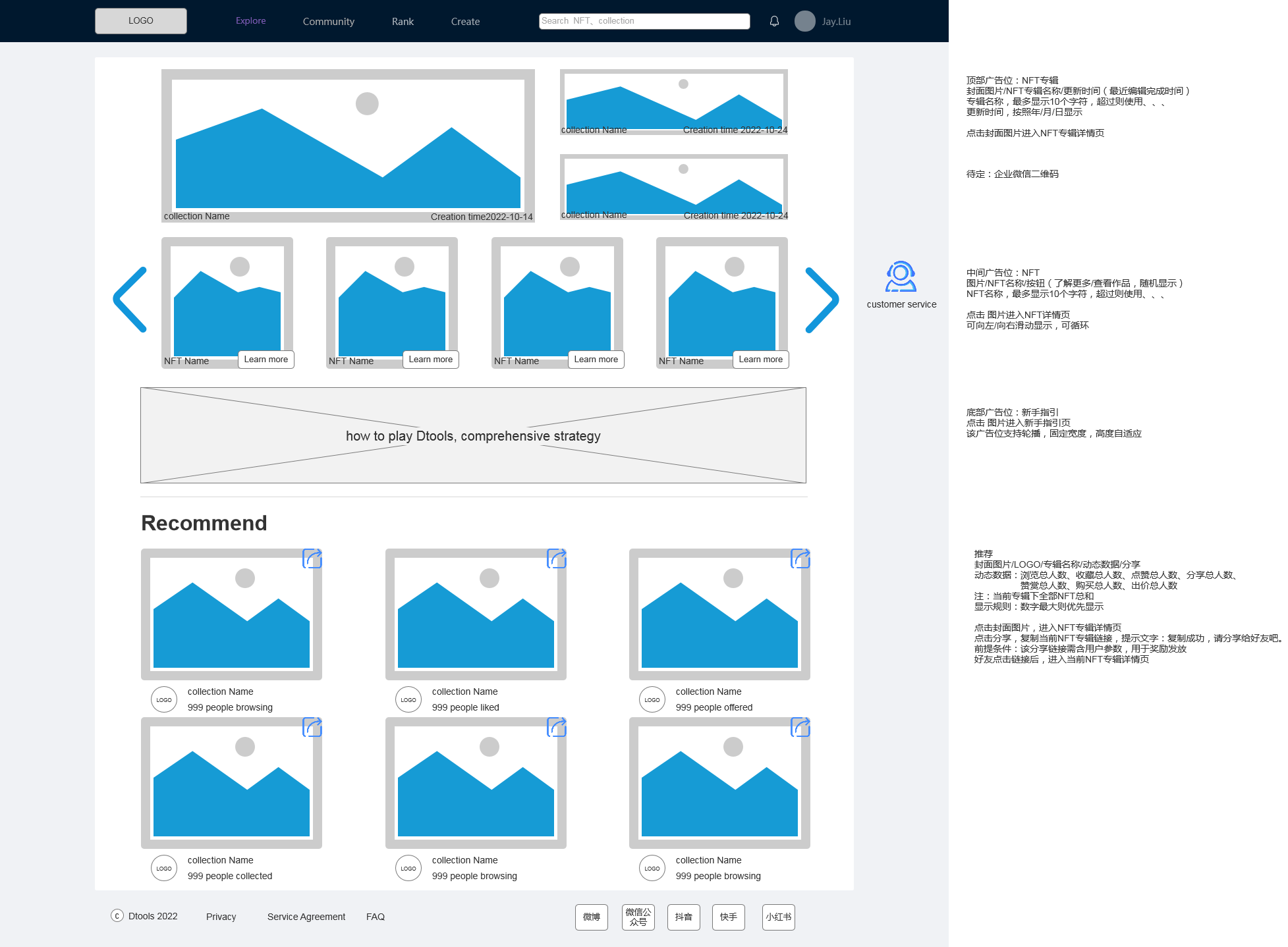1288x947 pixels.
Task: Click the Search NFT, collection field
Action: pyautogui.click(x=644, y=21)
